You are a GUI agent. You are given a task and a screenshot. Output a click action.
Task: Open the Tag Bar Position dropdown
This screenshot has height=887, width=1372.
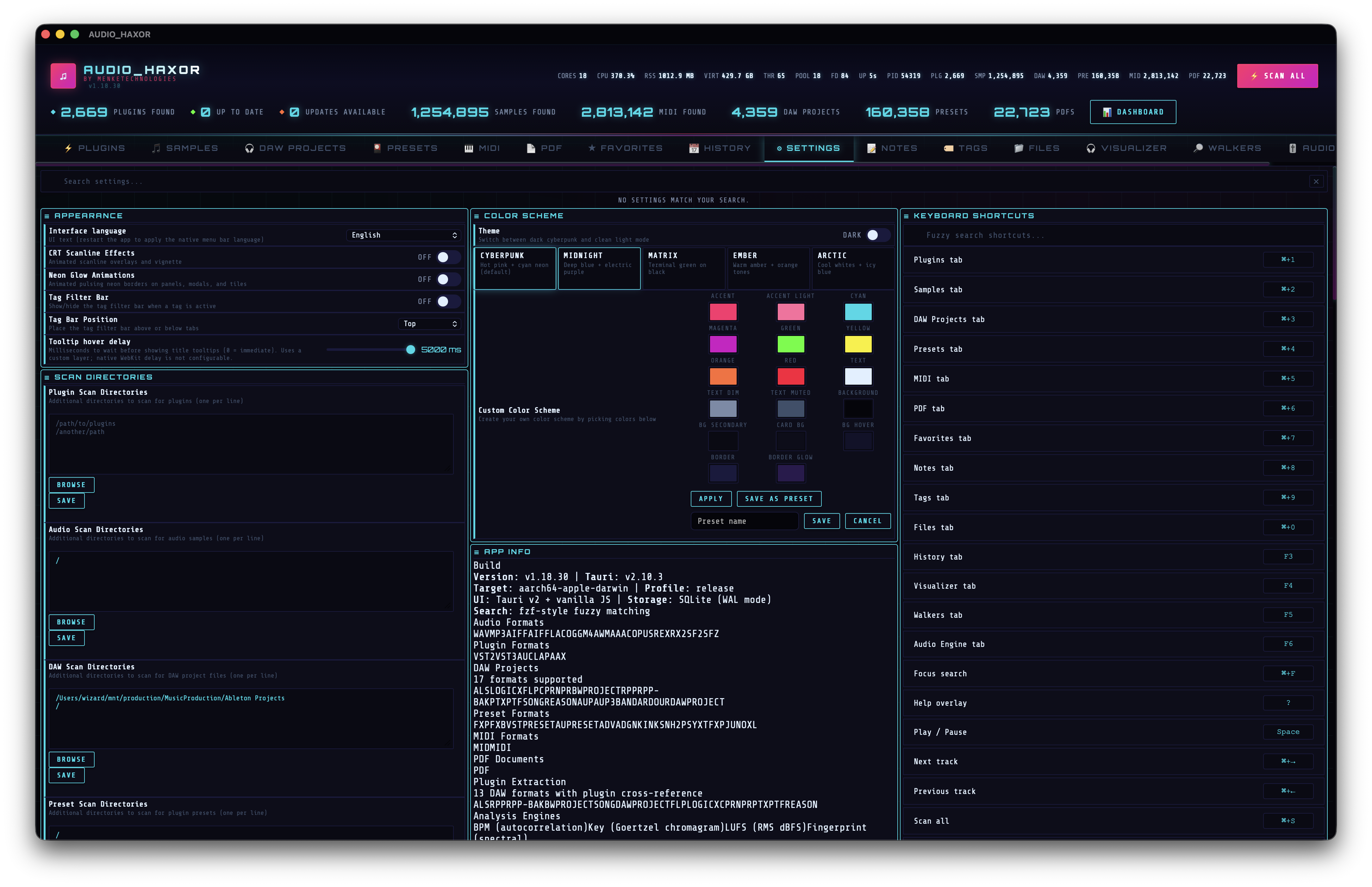tap(430, 324)
